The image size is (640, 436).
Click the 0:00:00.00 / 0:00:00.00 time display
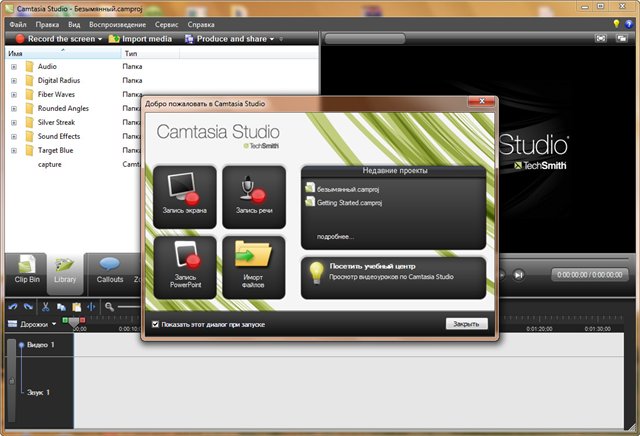(x=590, y=275)
